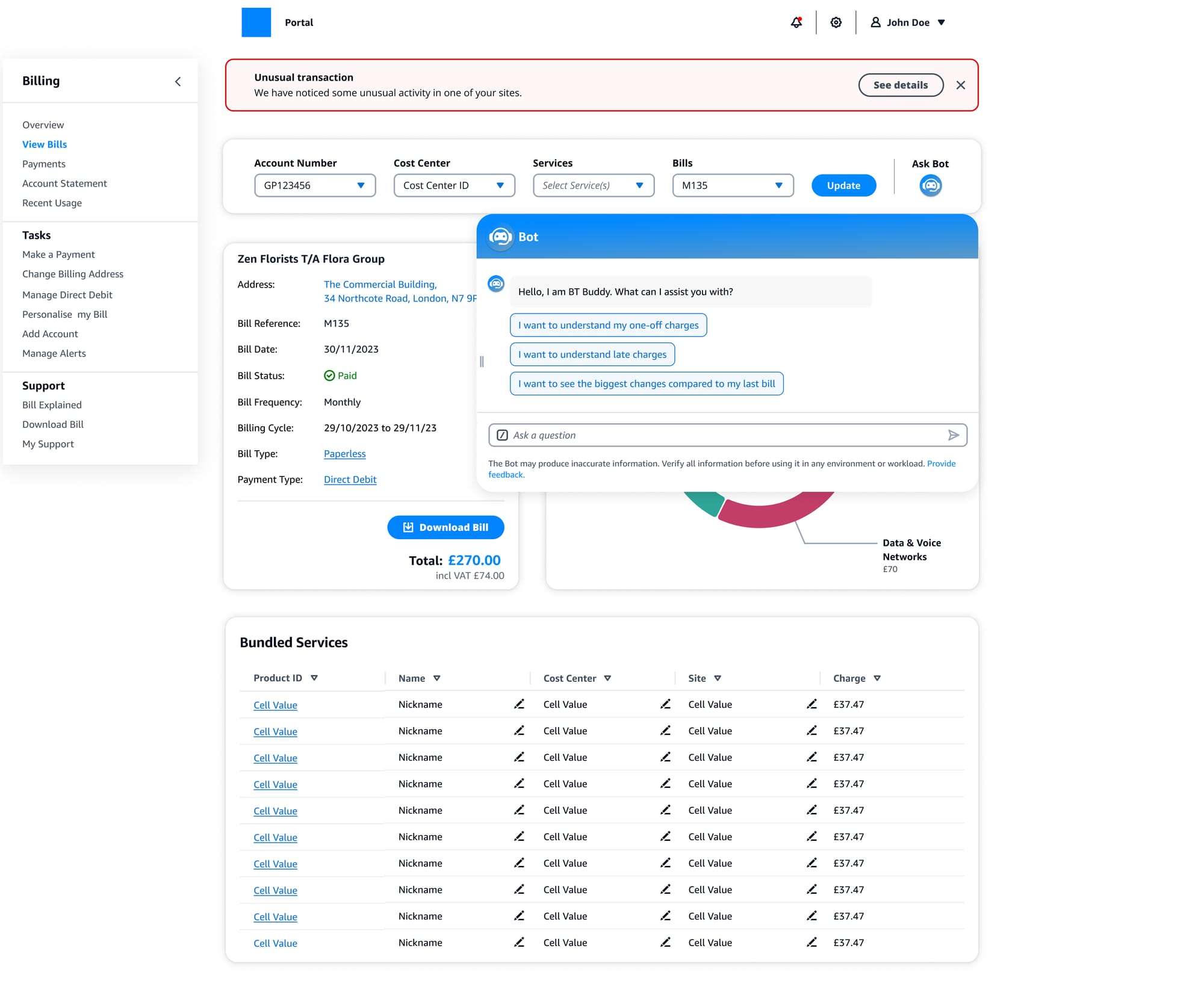Viewport: 1204px width, 990px height.
Task: Go to Payments in sidebar
Action: (x=44, y=164)
